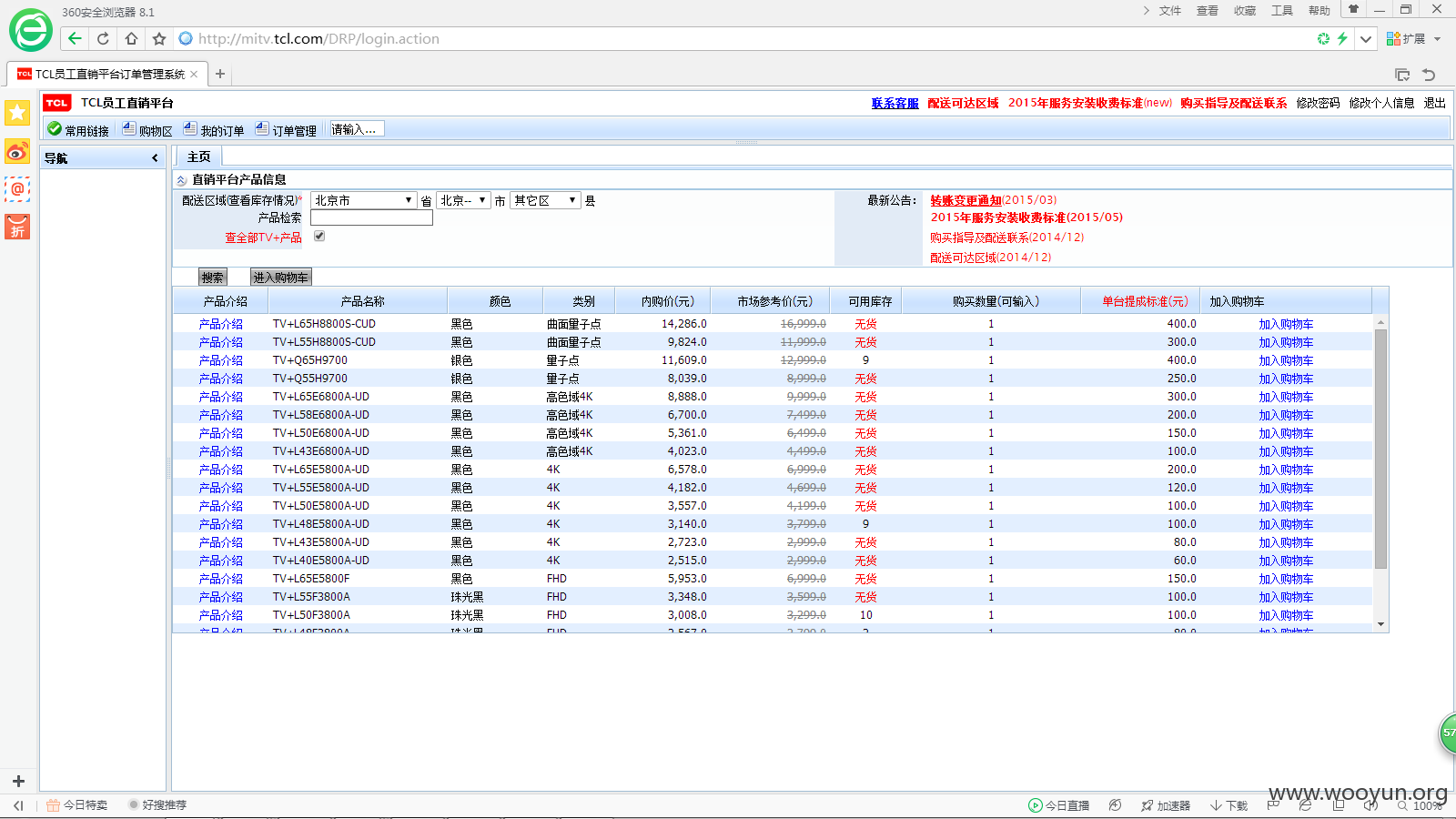Click the 搜索 button
The width and height of the screenshot is (1456, 819).
(212, 278)
